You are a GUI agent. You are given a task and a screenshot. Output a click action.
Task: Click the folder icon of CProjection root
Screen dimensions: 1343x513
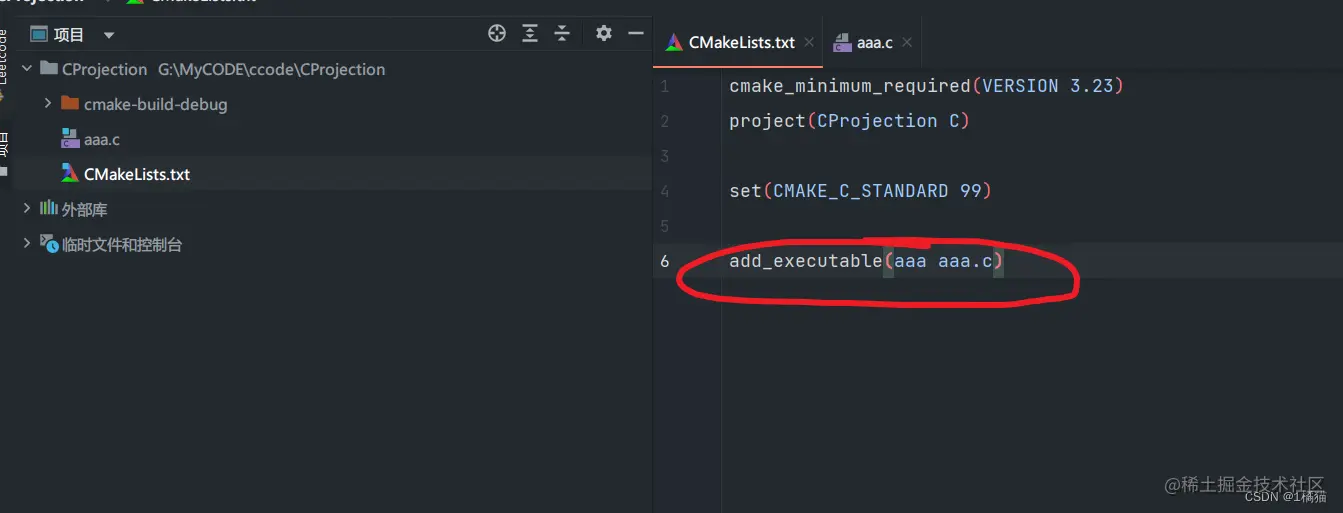[48, 69]
